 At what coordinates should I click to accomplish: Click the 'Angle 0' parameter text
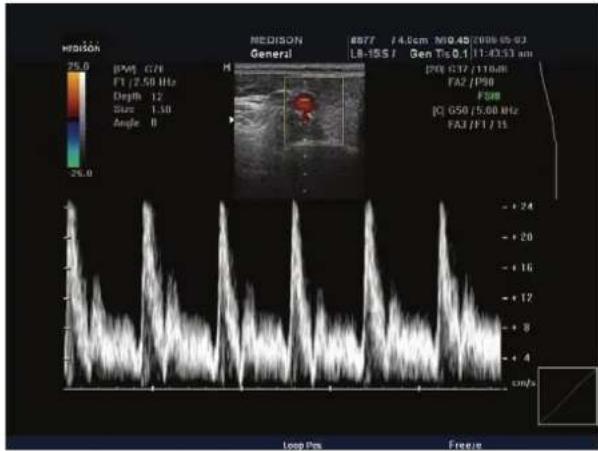pos(135,123)
